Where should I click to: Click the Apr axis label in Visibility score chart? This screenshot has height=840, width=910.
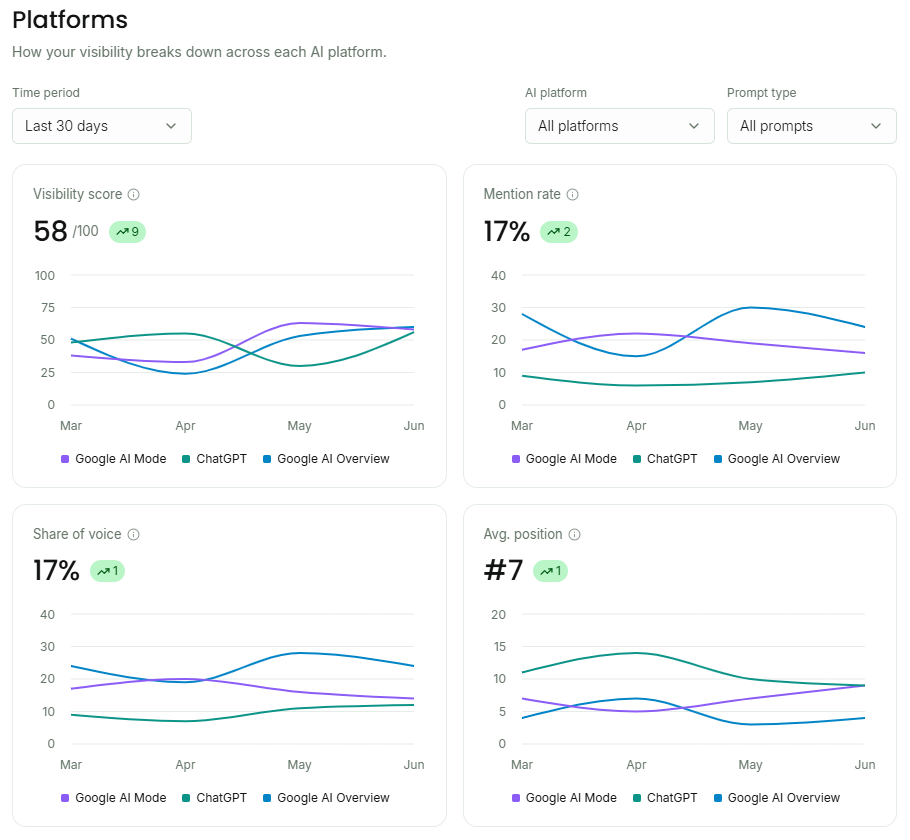(185, 426)
